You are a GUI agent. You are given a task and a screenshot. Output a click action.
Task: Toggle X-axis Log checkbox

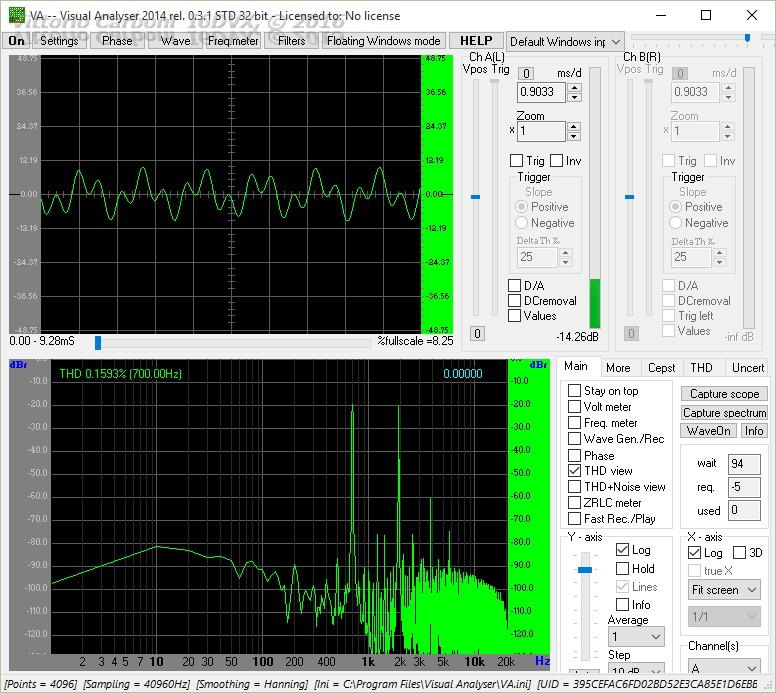(694, 552)
